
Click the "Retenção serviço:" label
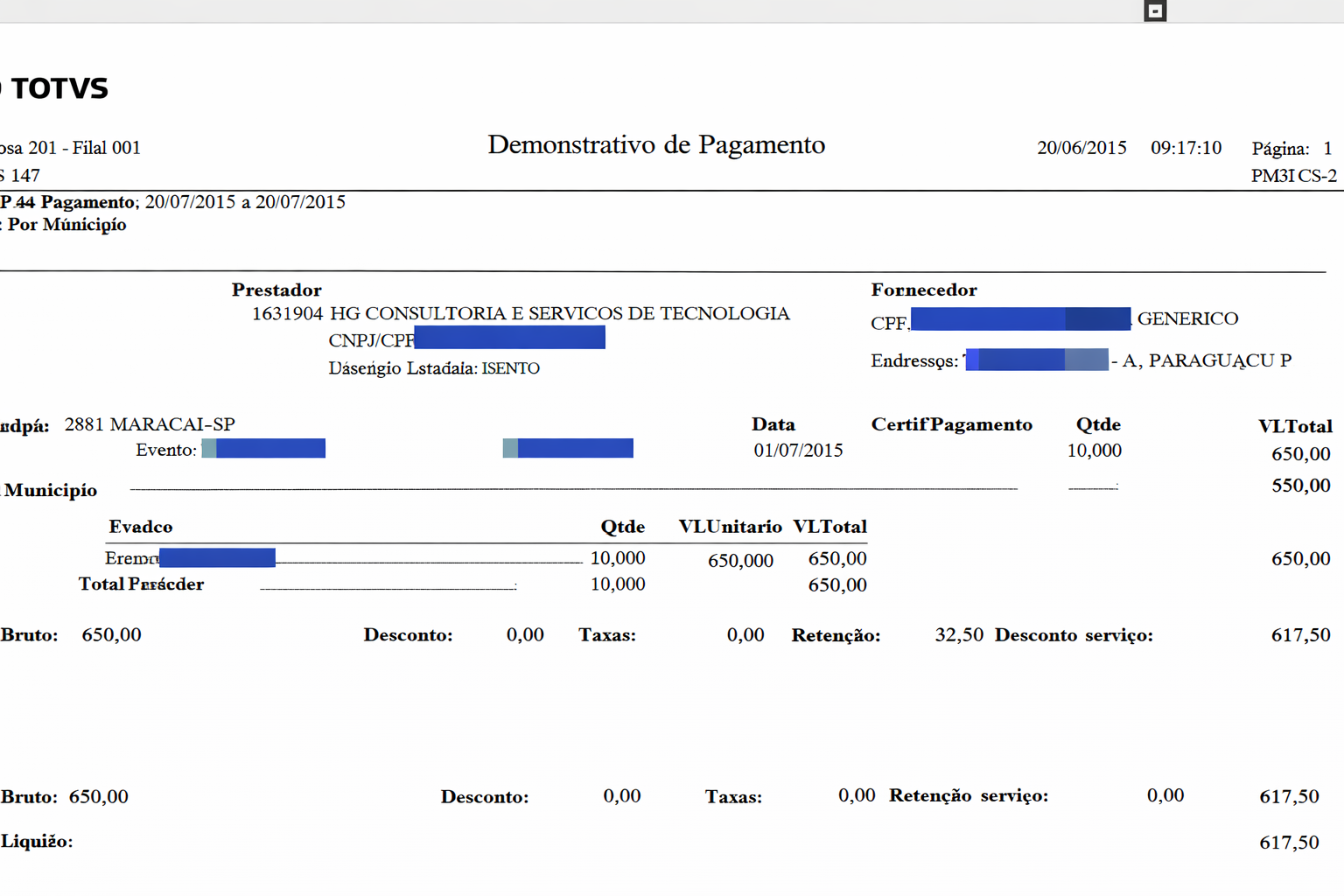point(969,795)
